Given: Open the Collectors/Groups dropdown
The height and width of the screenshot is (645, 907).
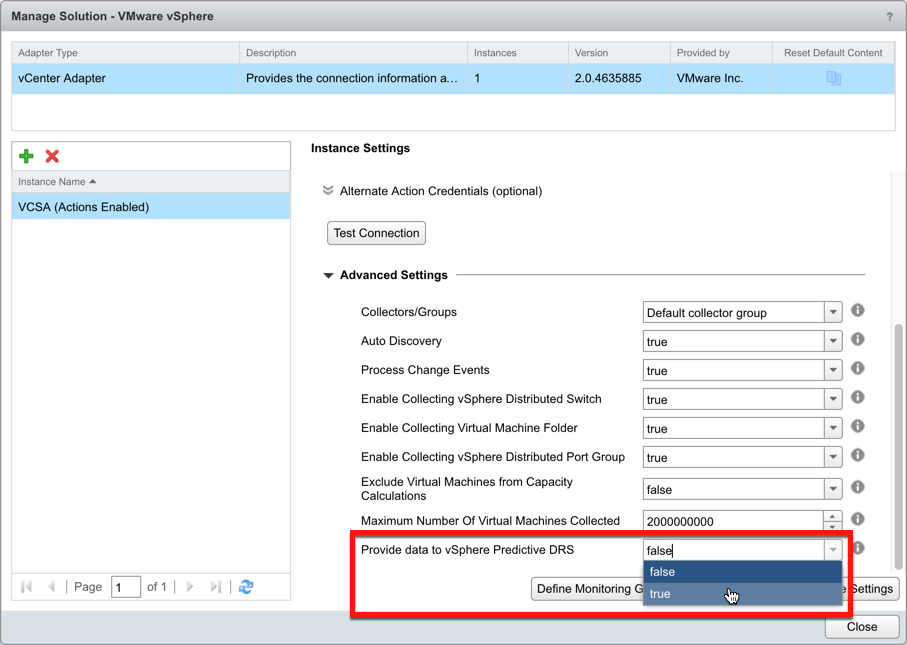Looking at the screenshot, I should (x=833, y=312).
